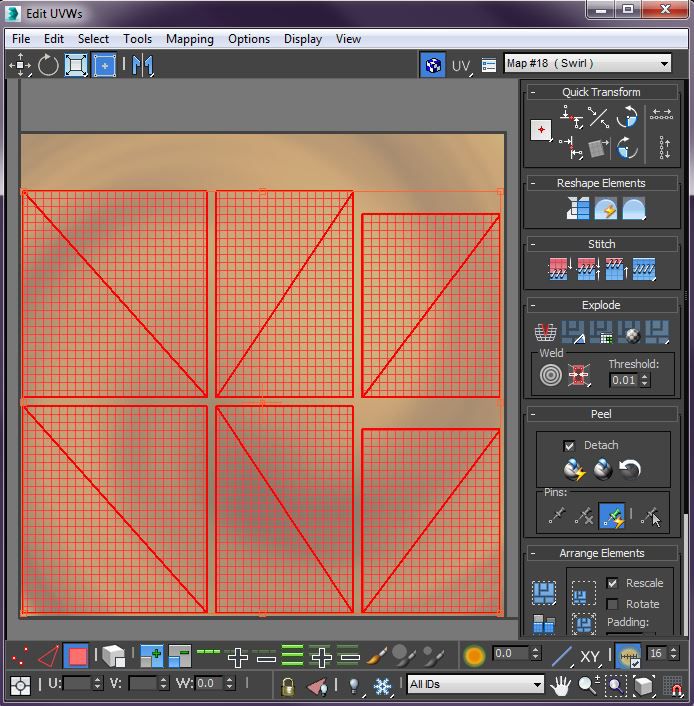This screenshot has width=694, height=706.
Task: Click the Mirror horizontal icon in toolbar
Action: (143, 66)
